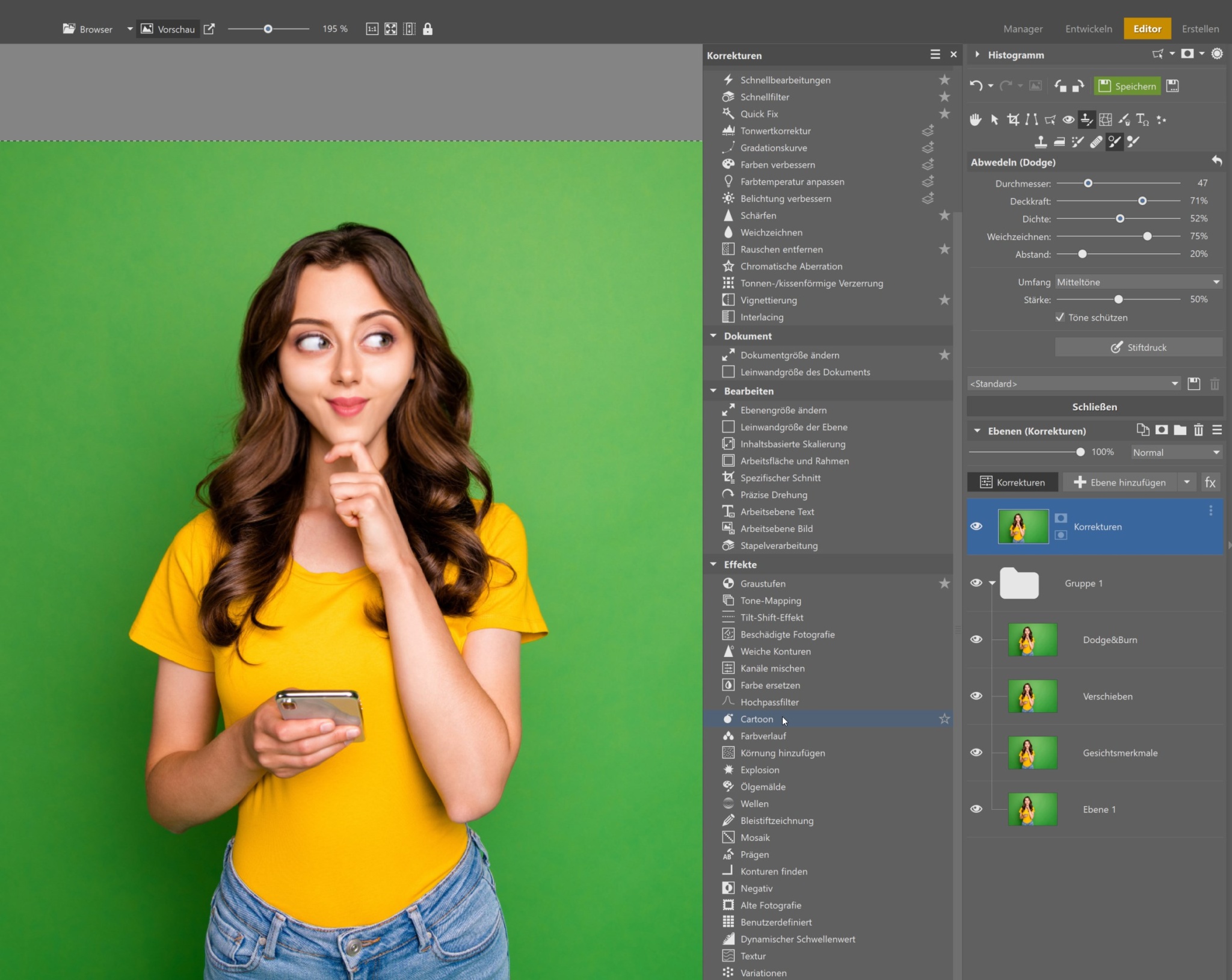
Task: Duplicate layer icon in Ebenen panel
Action: [1143, 430]
